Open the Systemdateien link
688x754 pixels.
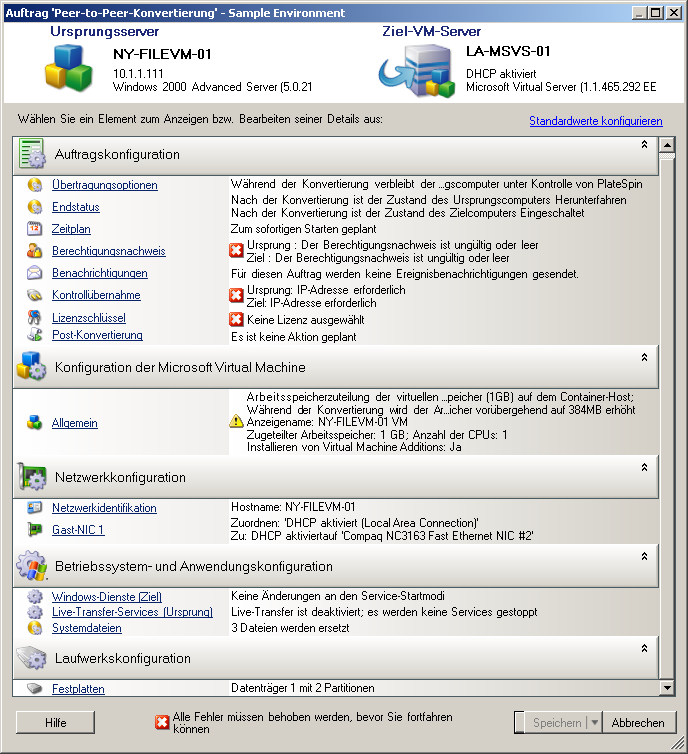[x=87, y=628]
